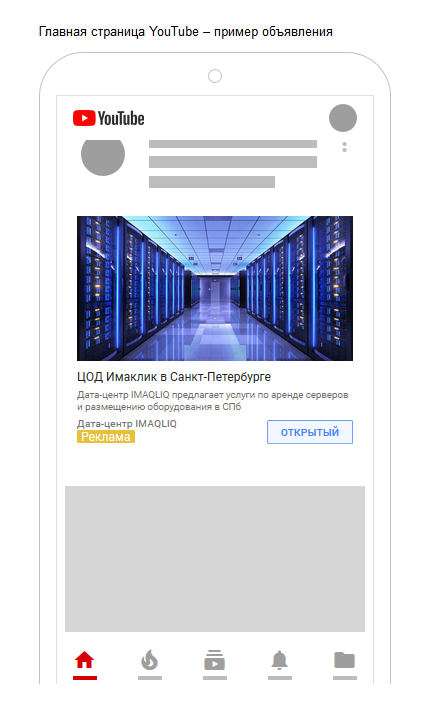
Task: Click the yellow Реклама ad badge
Action: (106, 437)
